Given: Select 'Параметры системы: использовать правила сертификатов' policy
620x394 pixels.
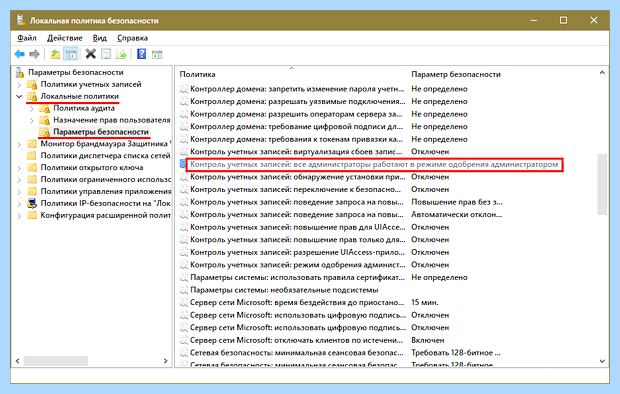Looking at the screenshot, I should point(297,277).
